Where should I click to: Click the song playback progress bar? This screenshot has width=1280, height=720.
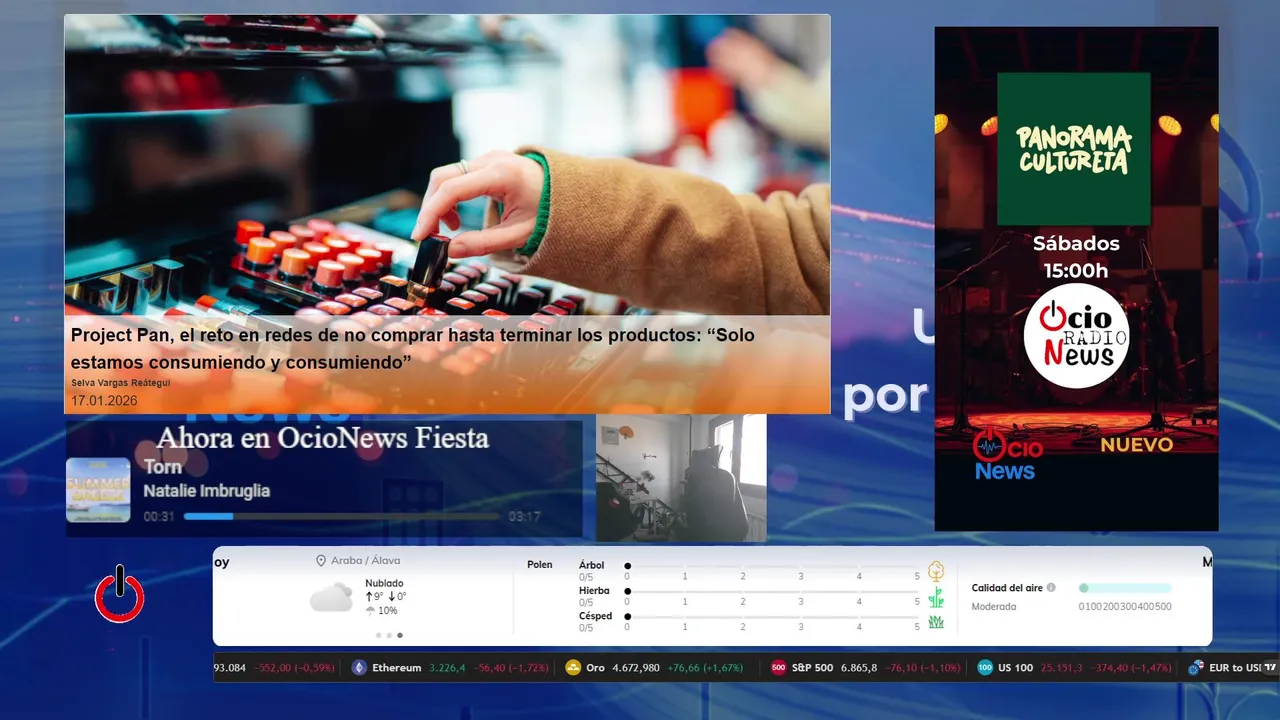341,517
